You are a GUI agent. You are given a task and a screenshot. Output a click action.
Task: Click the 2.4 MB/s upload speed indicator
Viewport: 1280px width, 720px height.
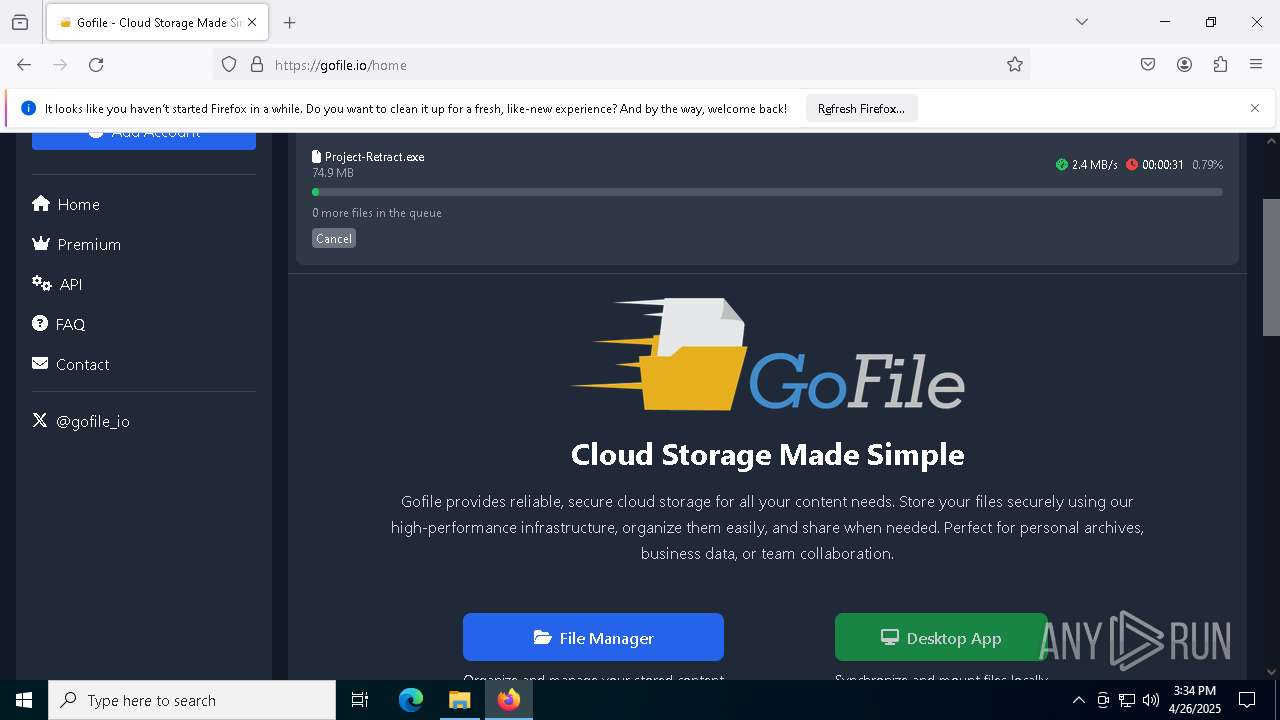click(1087, 165)
